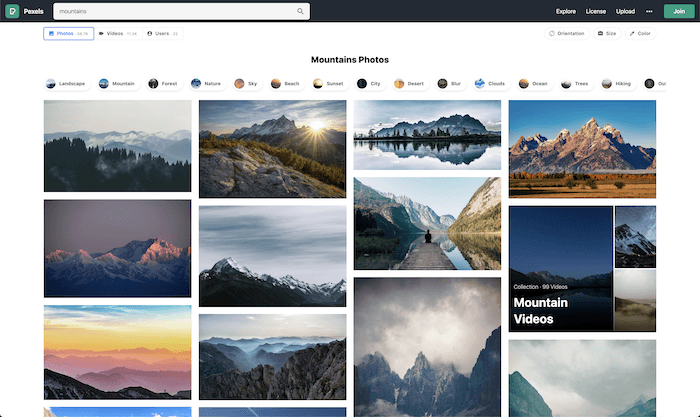Open the Explore menu
The width and height of the screenshot is (700, 417).
point(566,11)
